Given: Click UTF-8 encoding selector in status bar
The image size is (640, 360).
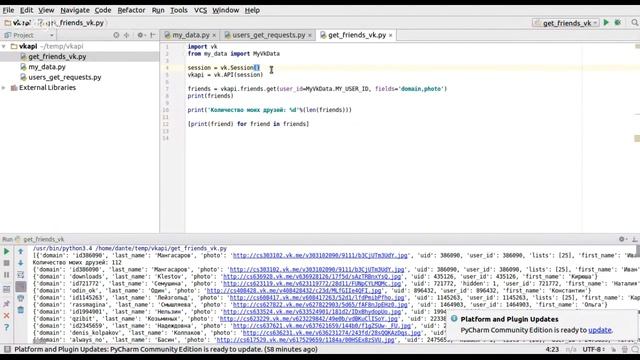Looking at the screenshot, I should pyautogui.click(x=593, y=349).
